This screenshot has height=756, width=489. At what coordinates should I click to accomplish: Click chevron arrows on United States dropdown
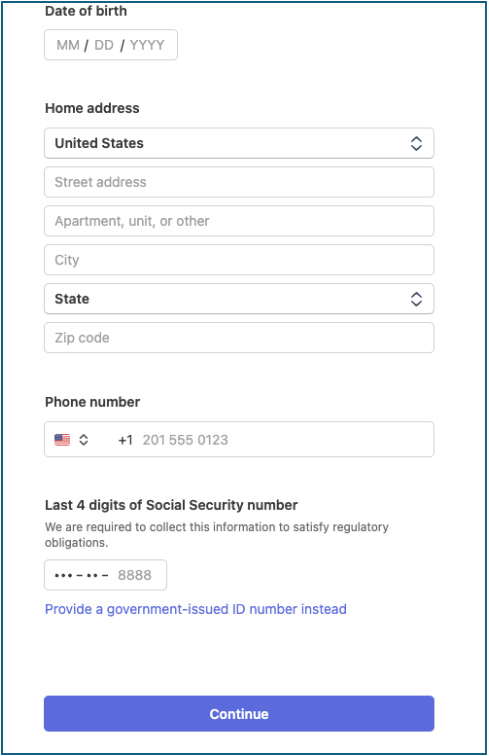[x=416, y=143]
